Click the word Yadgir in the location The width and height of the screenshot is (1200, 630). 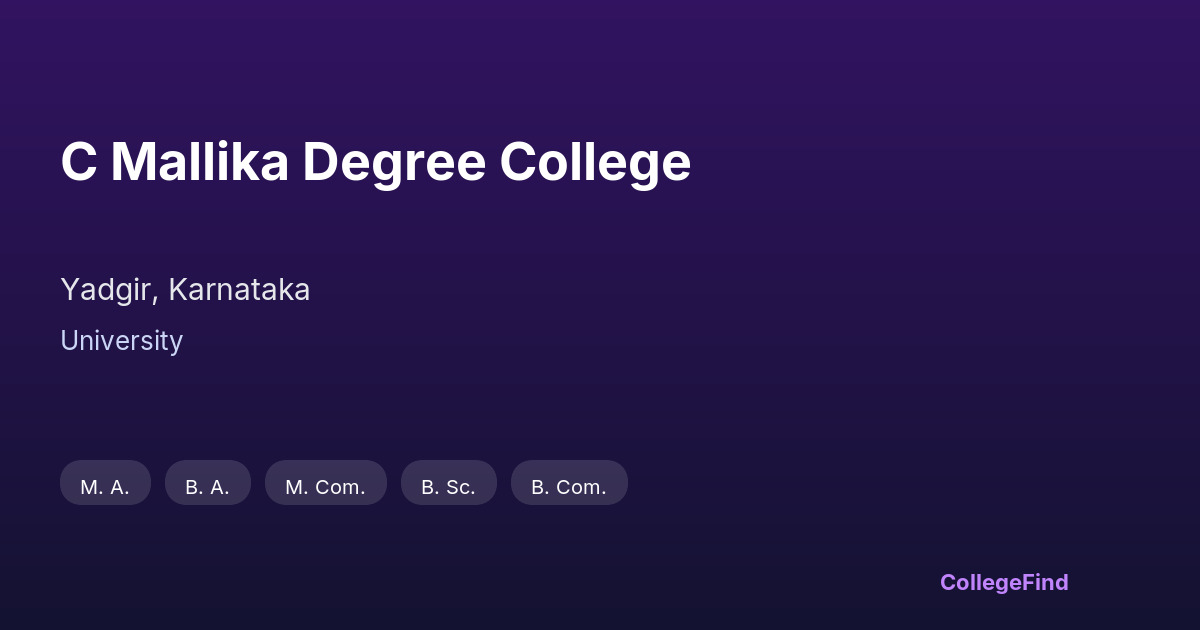tap(107, 289)
